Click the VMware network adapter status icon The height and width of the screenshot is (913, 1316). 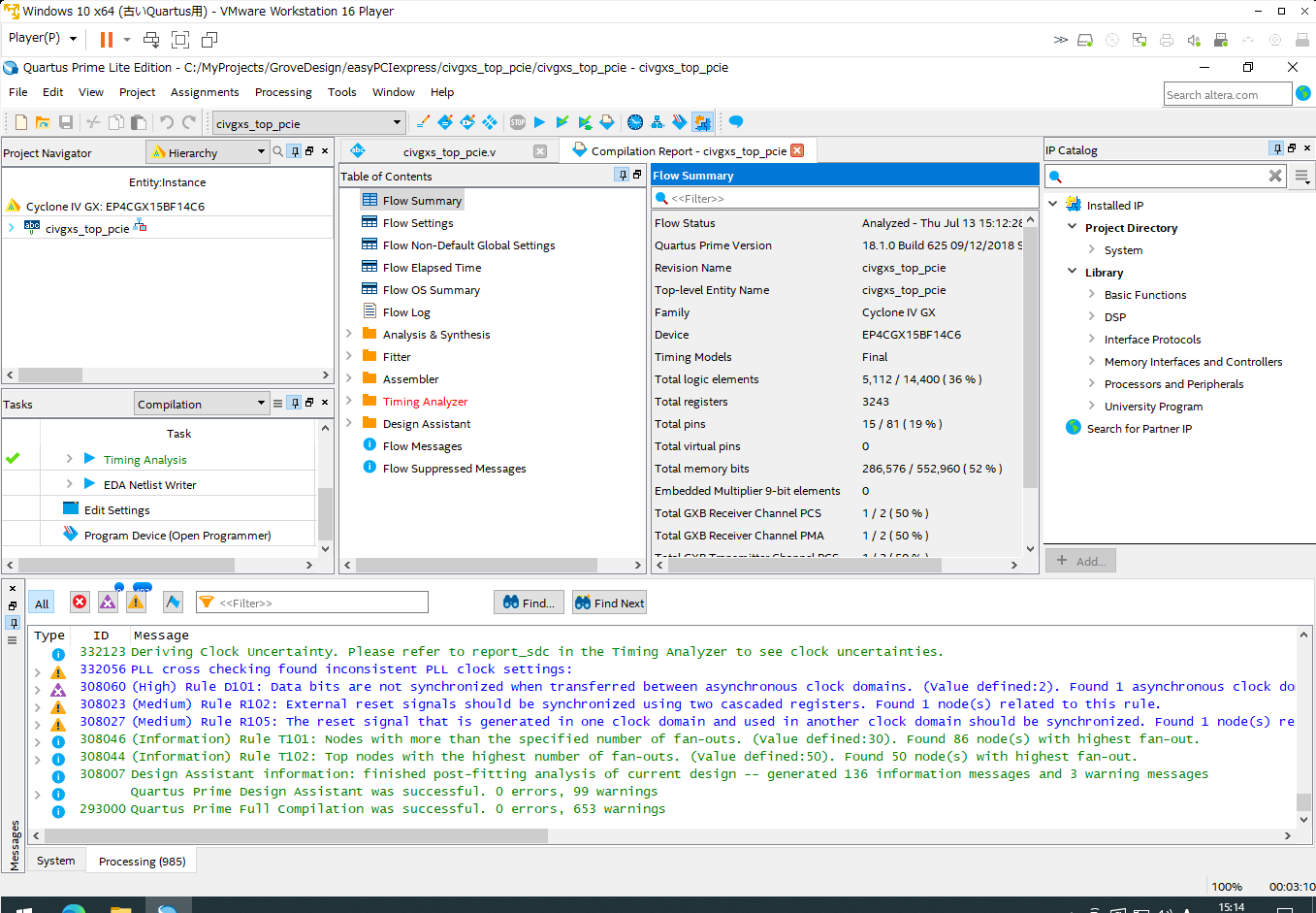1139,40
